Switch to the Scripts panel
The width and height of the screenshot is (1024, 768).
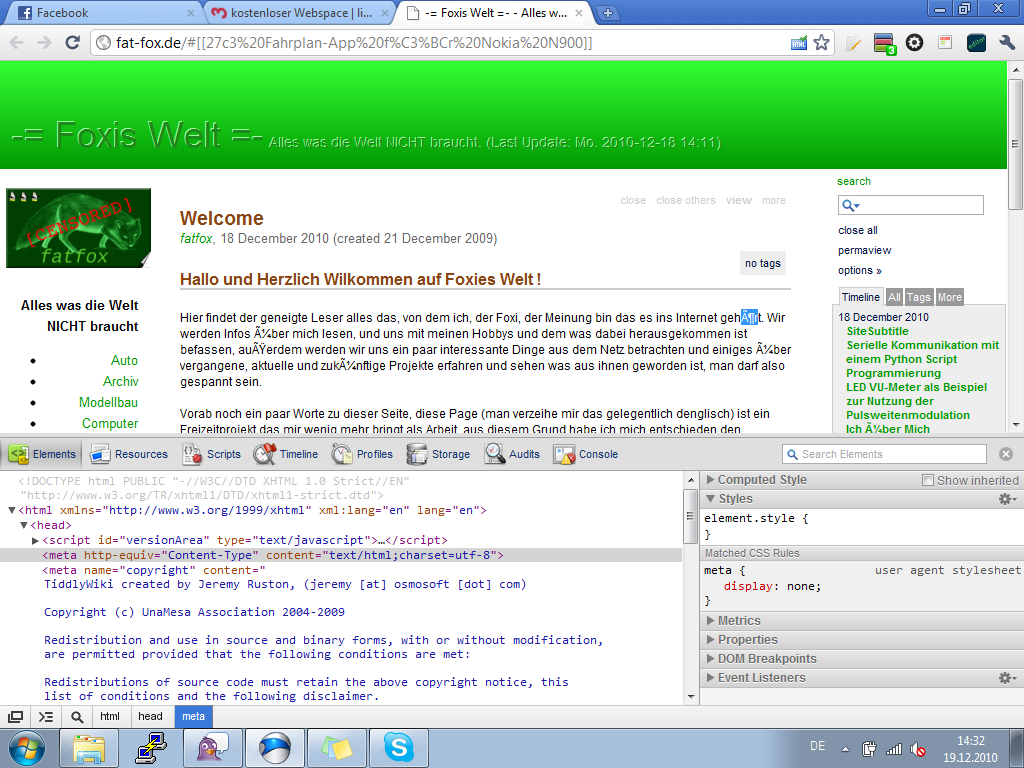(x=211, y=454)
